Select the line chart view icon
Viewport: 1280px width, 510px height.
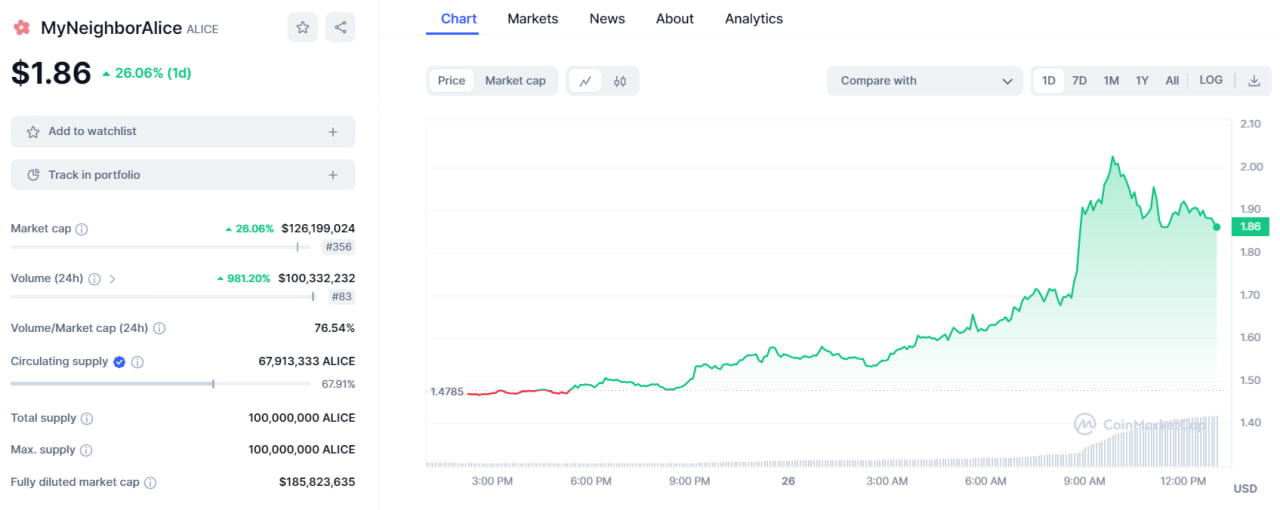[586, 81]
